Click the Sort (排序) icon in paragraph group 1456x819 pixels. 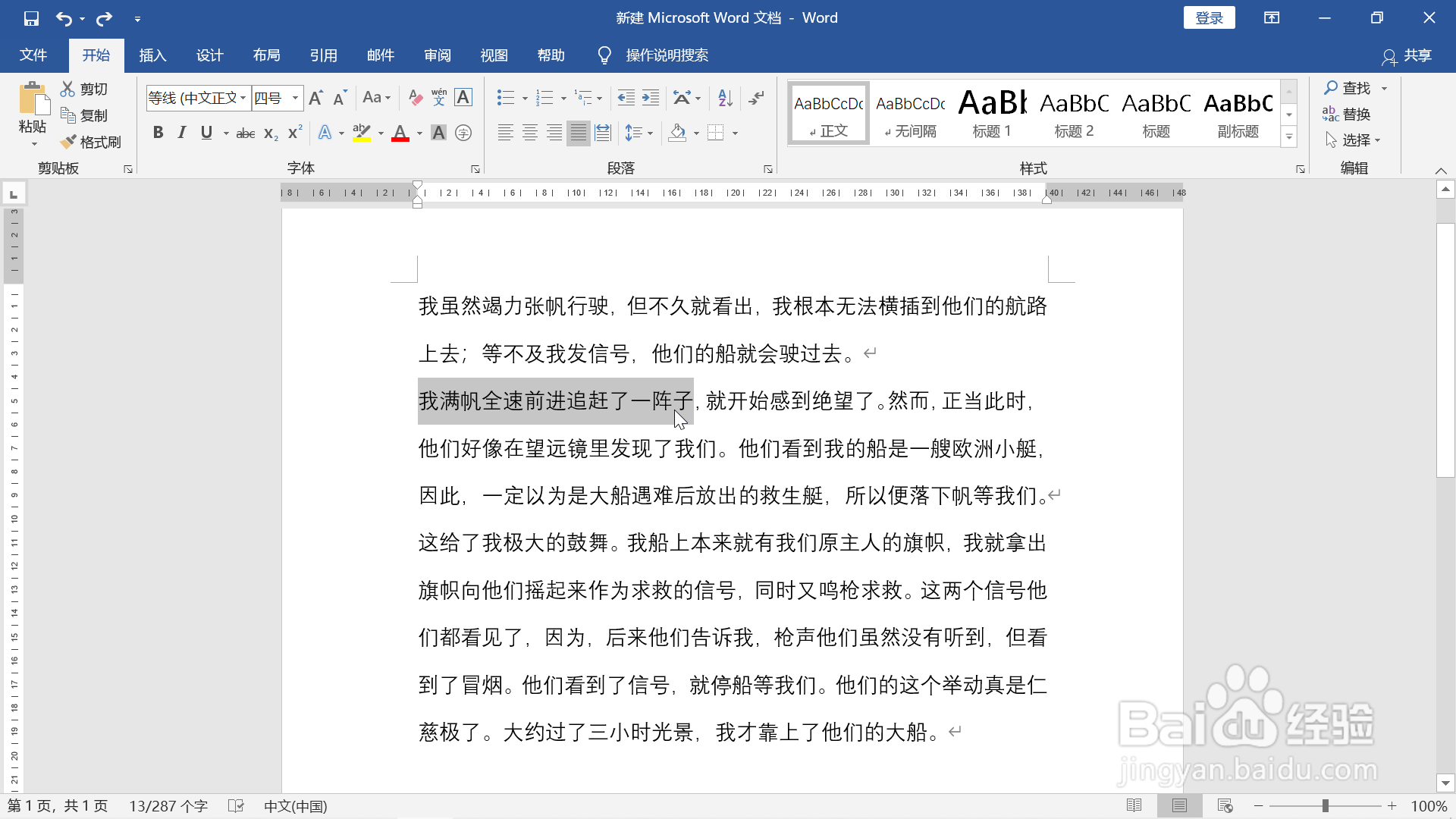pyautogui.click(x=724, y=97)
